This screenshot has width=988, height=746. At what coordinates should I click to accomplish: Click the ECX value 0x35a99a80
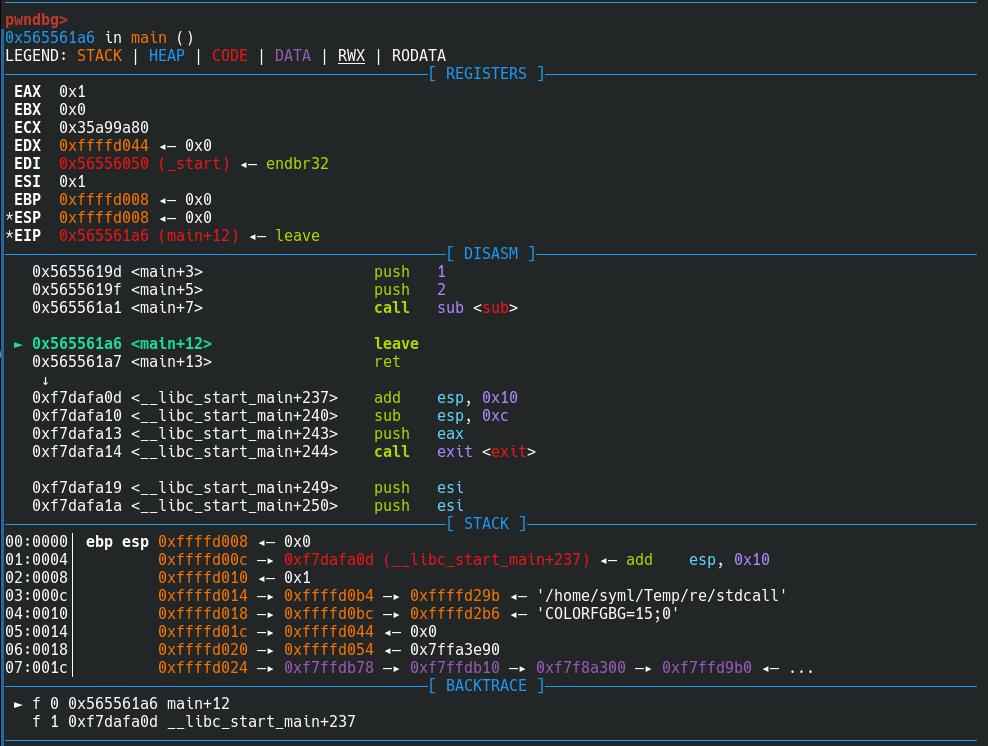[x=104, y=128]
